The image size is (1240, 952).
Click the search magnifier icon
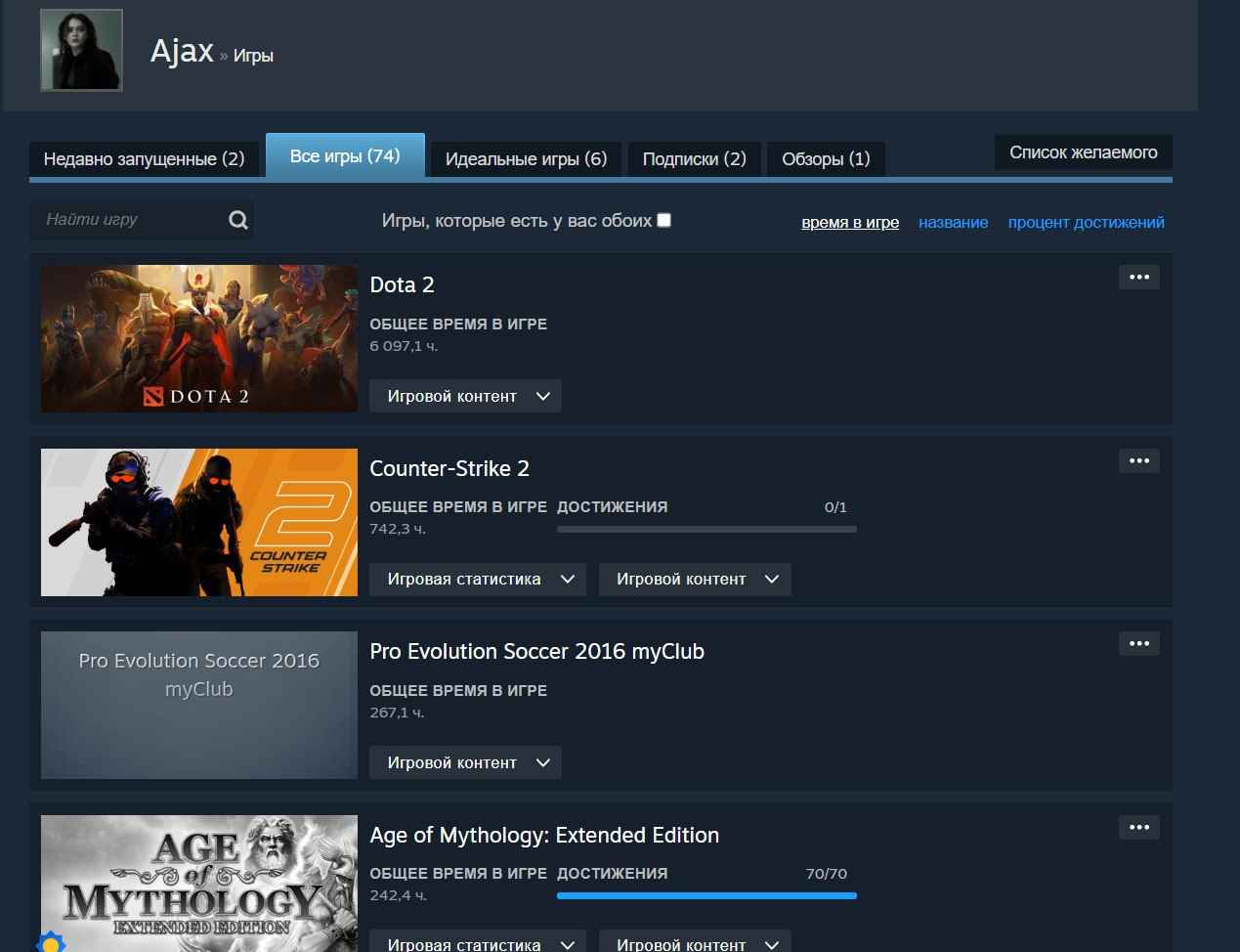(237, 220)
